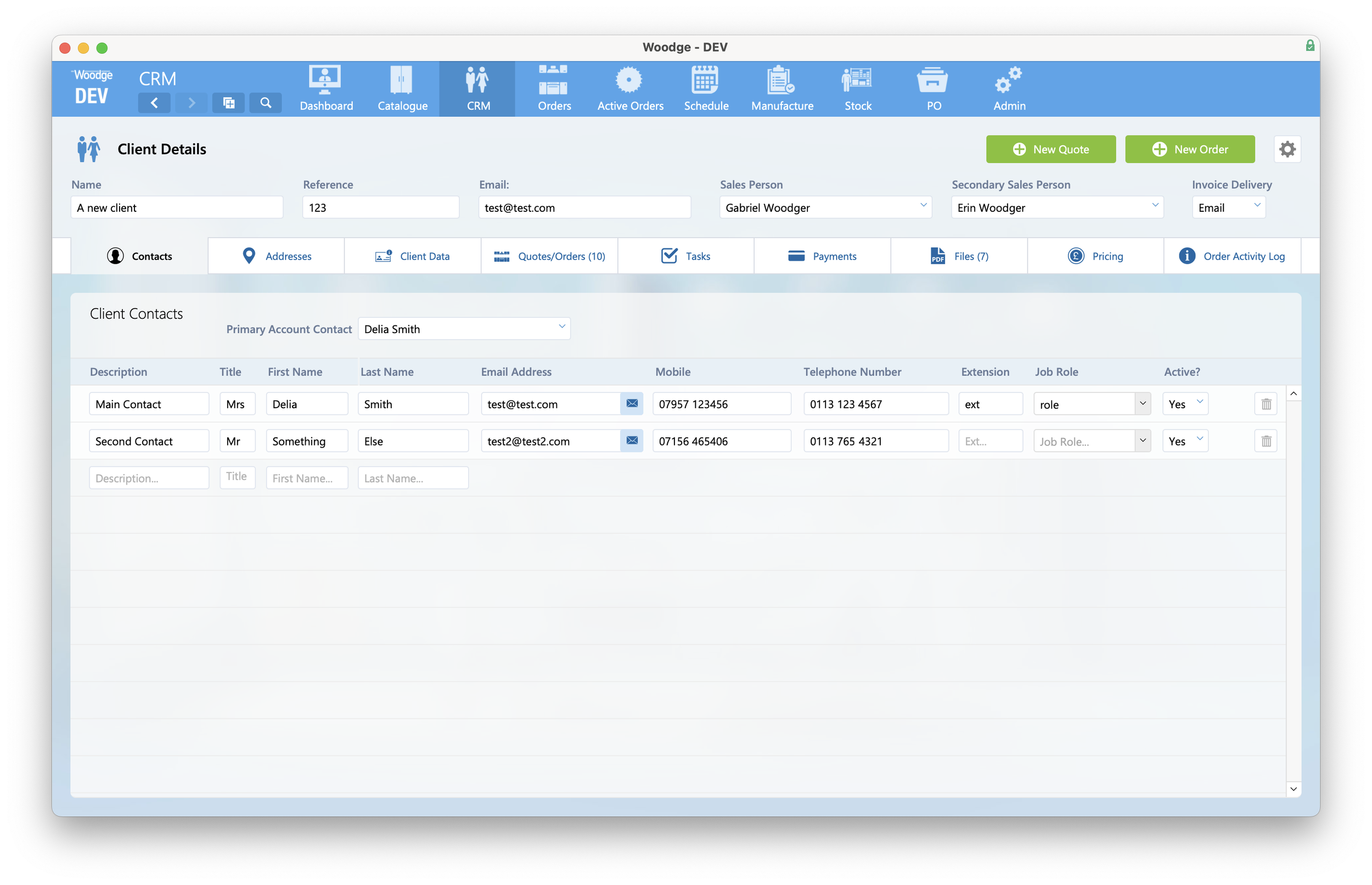1372x885 pixels.
Task: Expand Job Role dropdown for Second Contact
Action: click(x=1142, y=441)
